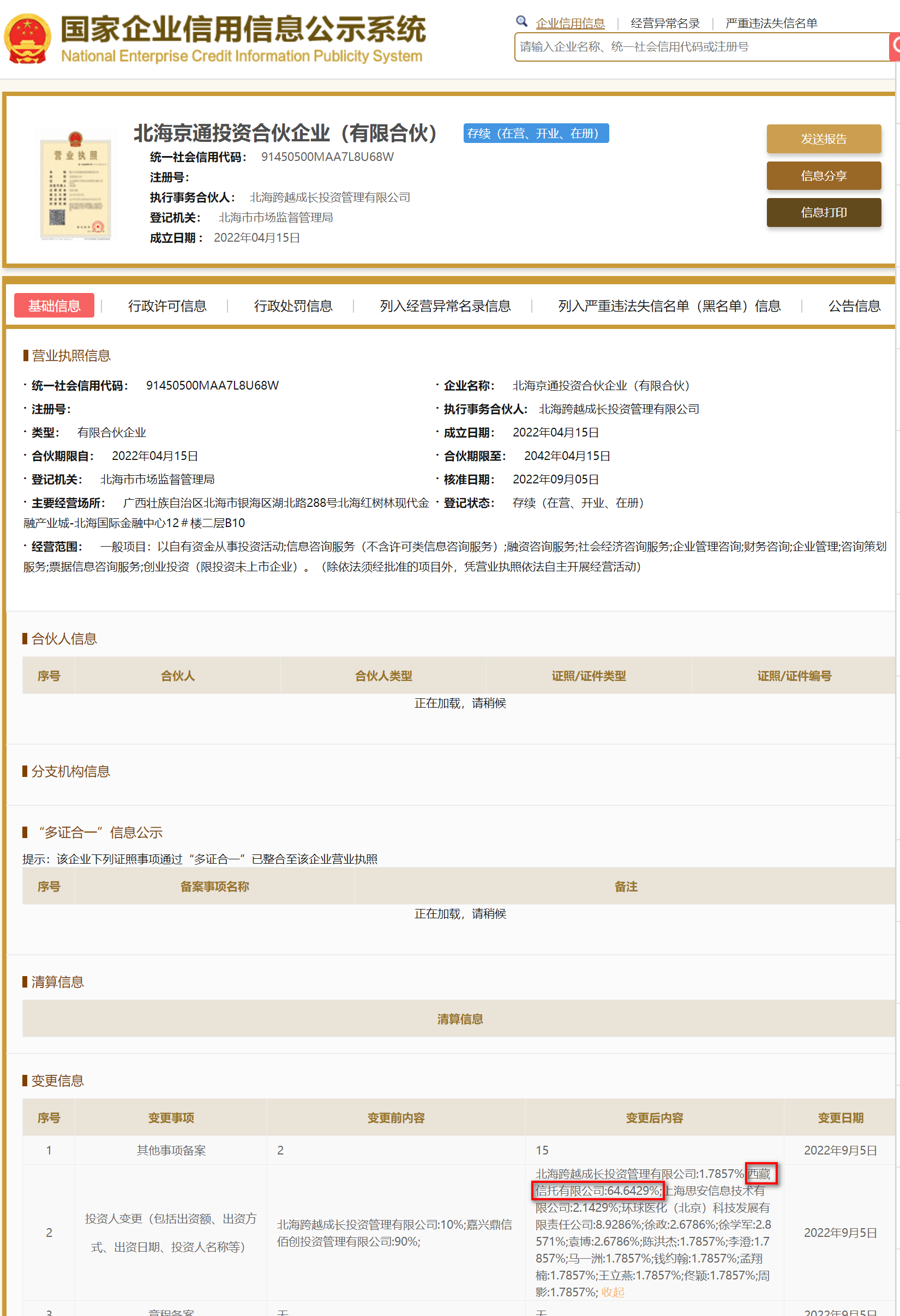Click 清算信息 table header bar
The image size is (900, 1316).
459,1019
